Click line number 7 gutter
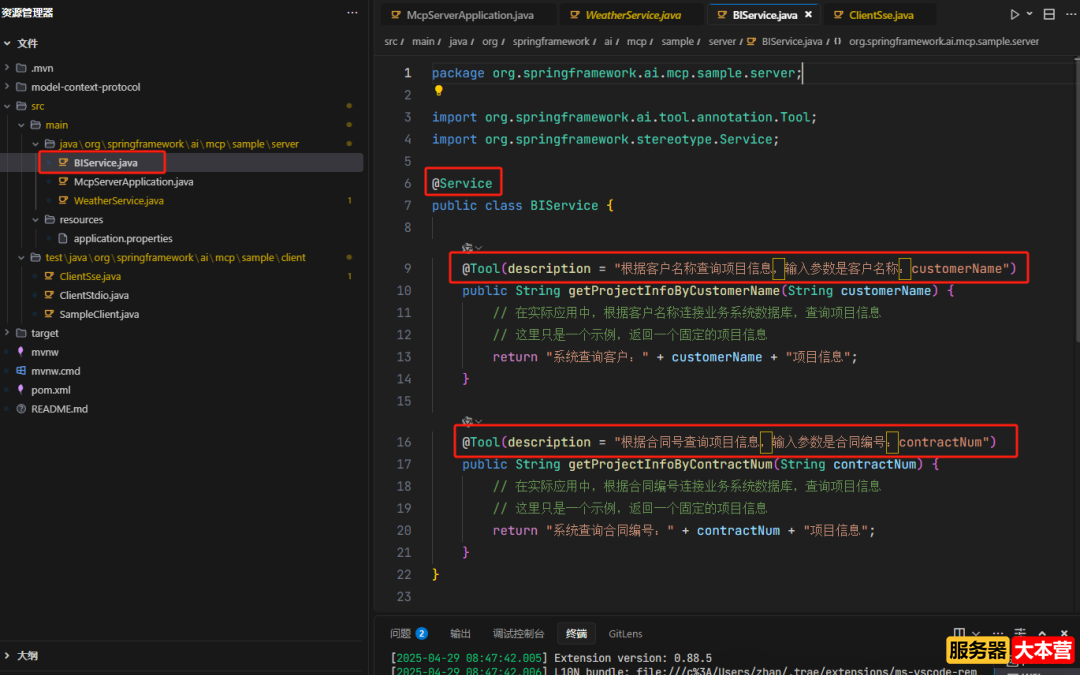Viewport: 1080px width, 675px height. [407, 205]
